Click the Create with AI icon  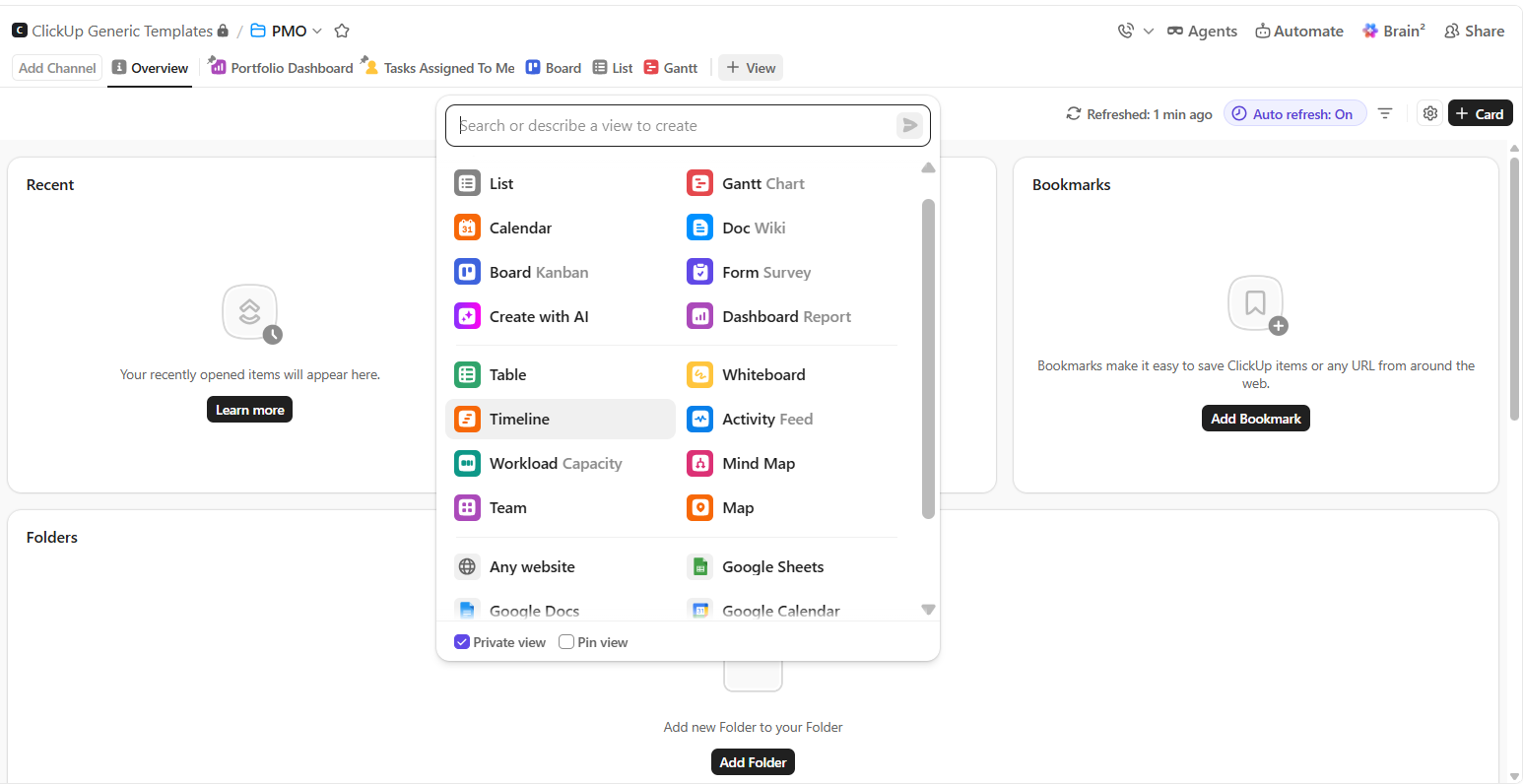(x=467, y=316)
